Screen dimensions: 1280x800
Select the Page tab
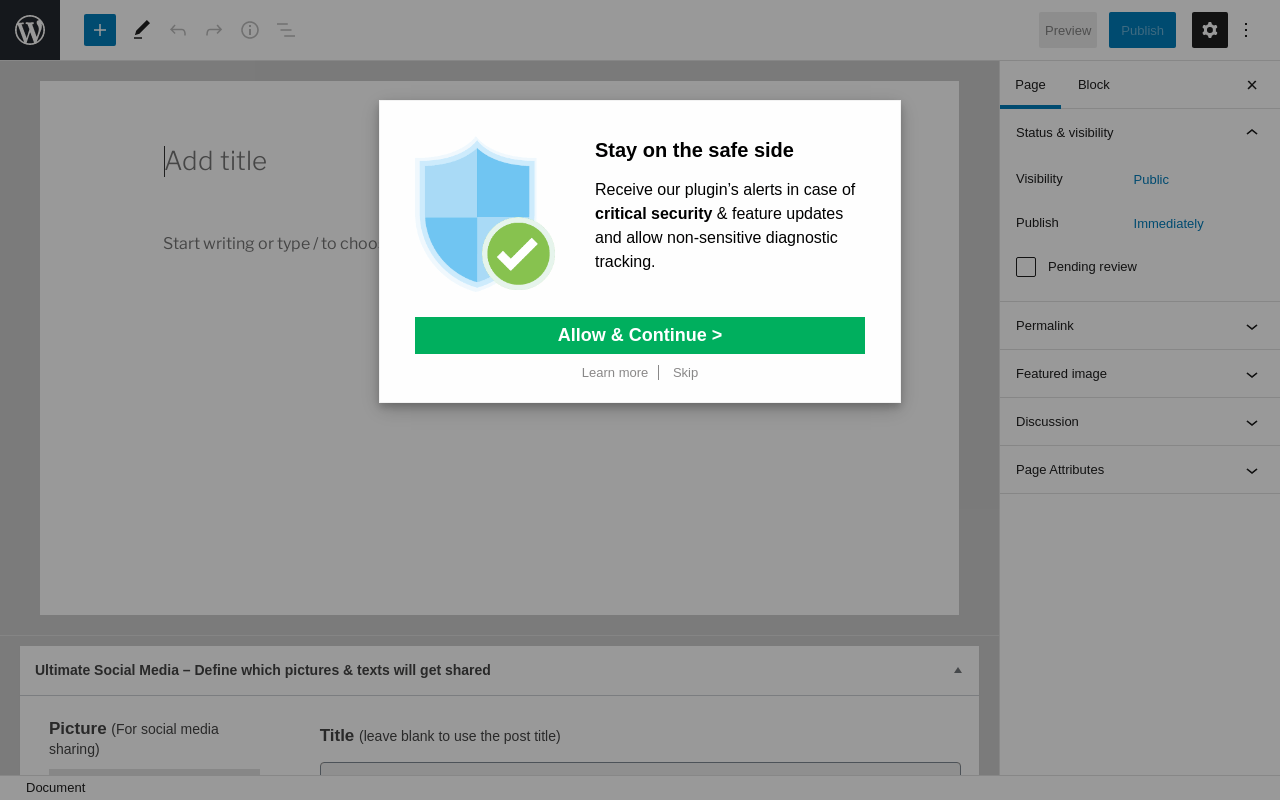coord(1030,85)
